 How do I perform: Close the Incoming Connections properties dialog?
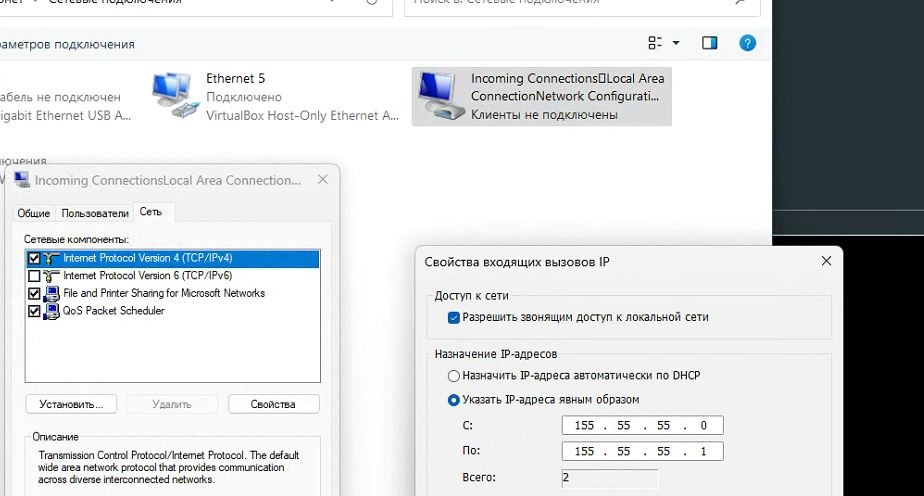322,180
